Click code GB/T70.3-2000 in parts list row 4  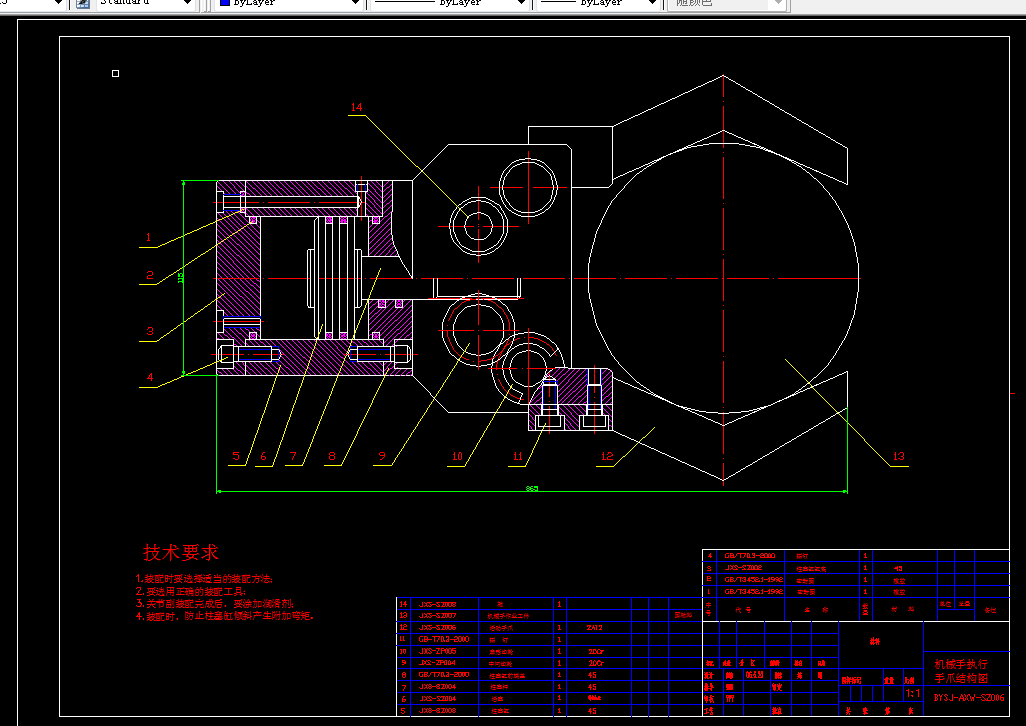tap(749, 556)
